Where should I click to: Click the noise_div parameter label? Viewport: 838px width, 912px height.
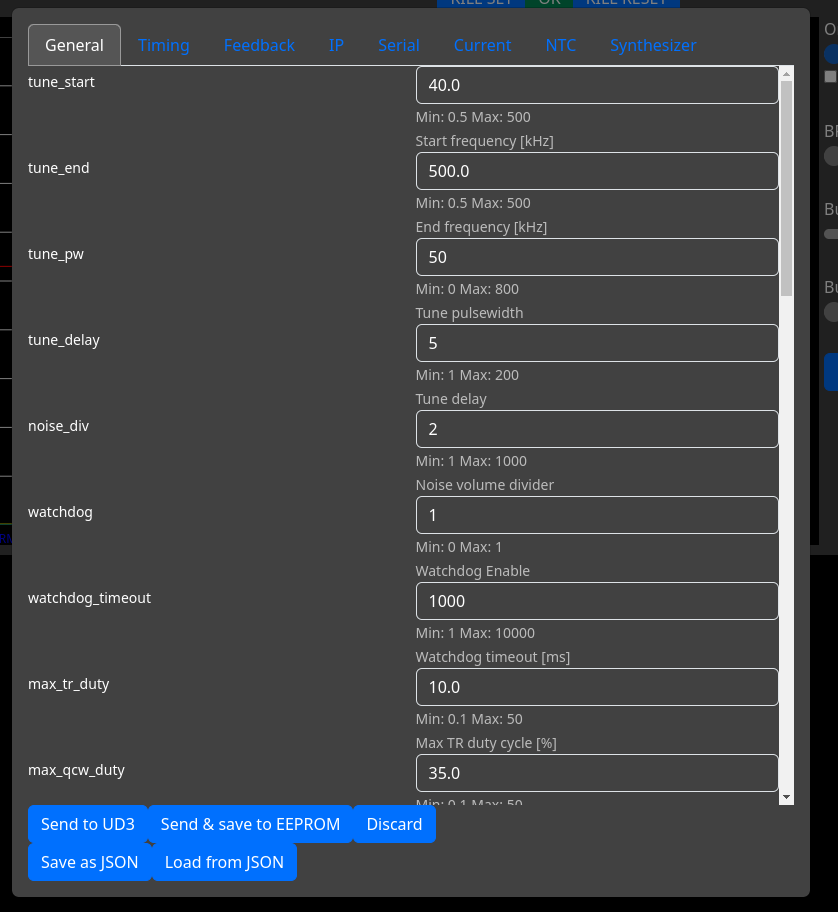[58, 426]
